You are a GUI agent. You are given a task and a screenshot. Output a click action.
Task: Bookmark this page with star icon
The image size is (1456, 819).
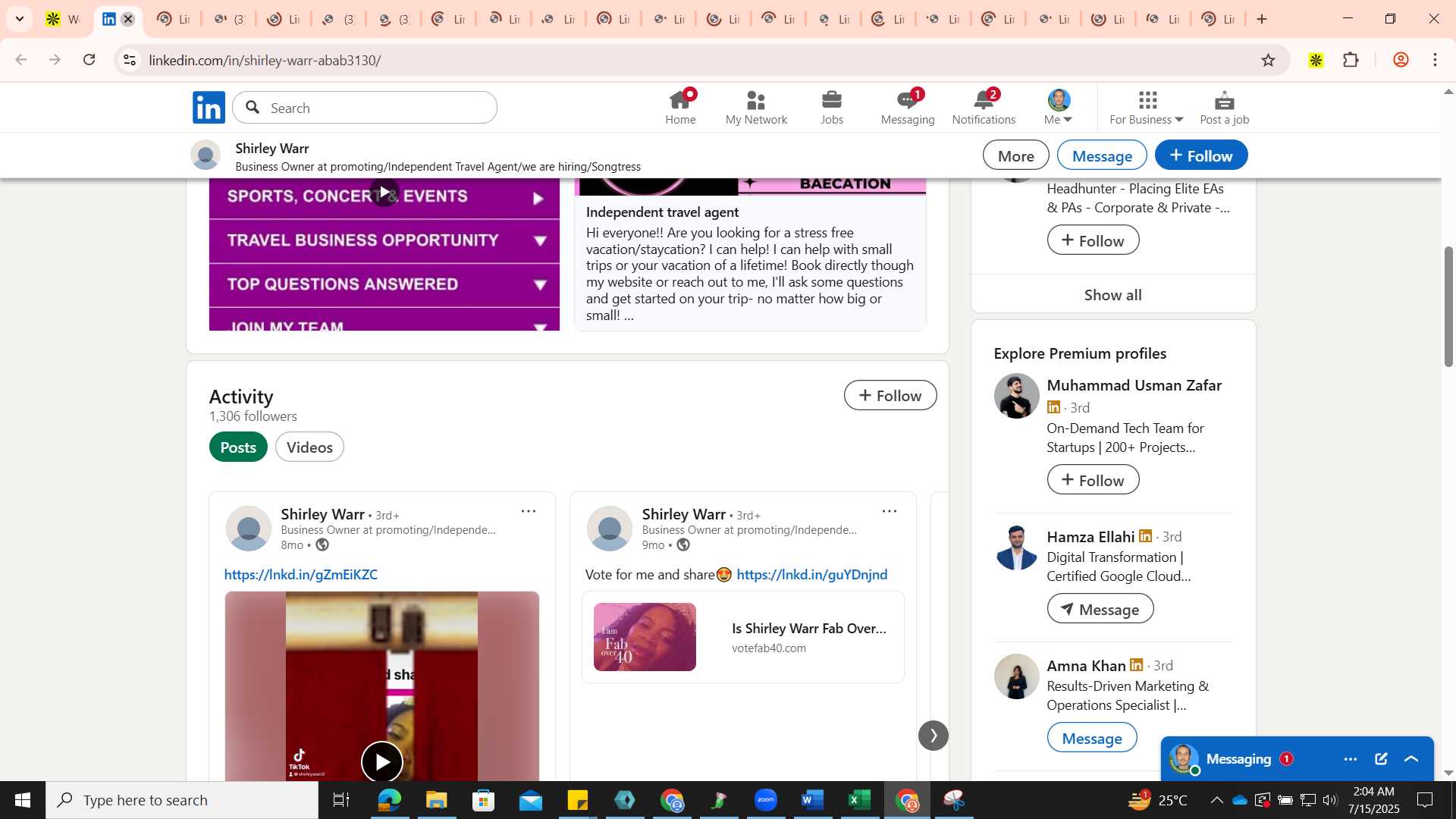click(x=1268, y=60)
